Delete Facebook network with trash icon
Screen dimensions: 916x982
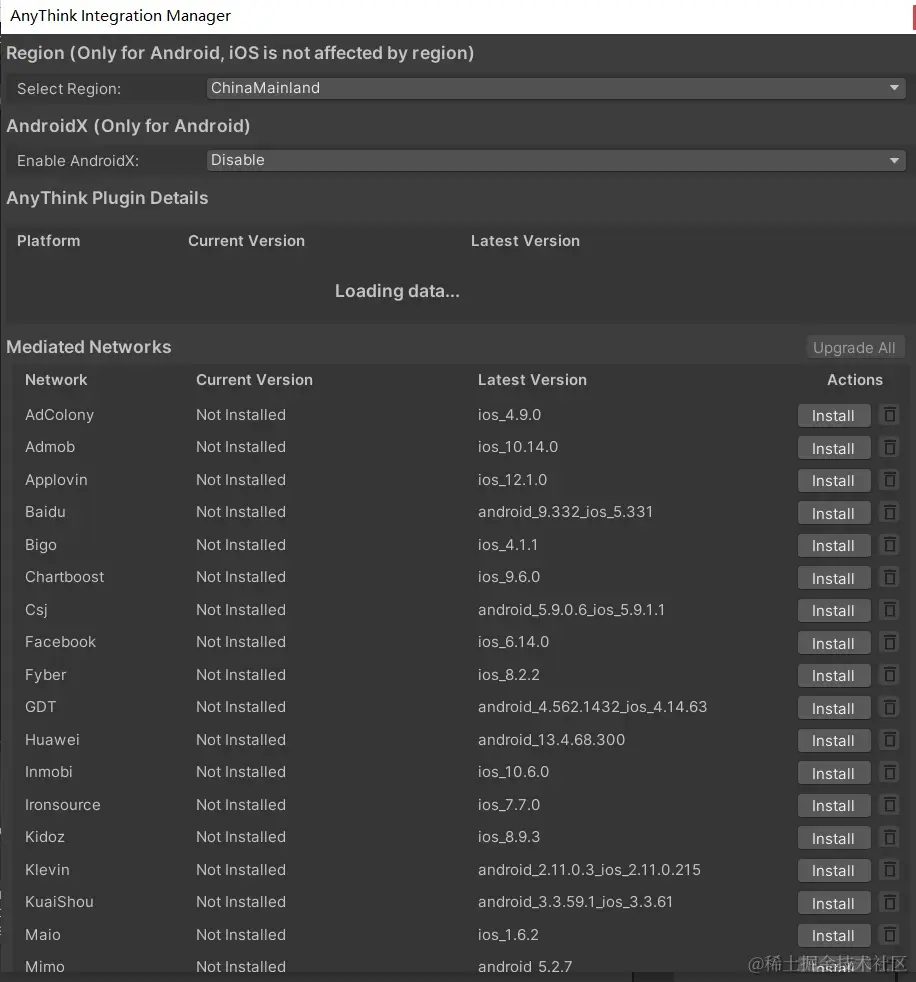tap(889, 643)
